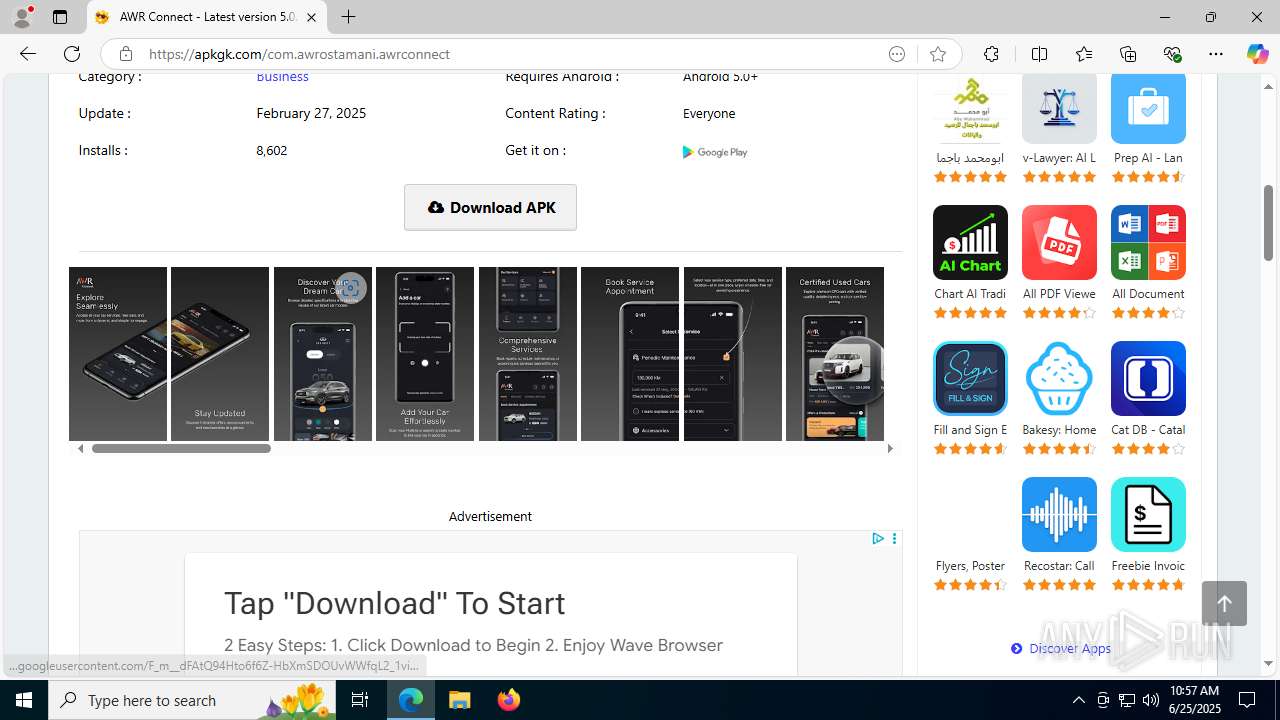Open the Explore Seamlessly screenshot thumbnail
Image resolution: width=1280 pixels, height=720 pixels.
click(118, 353)
